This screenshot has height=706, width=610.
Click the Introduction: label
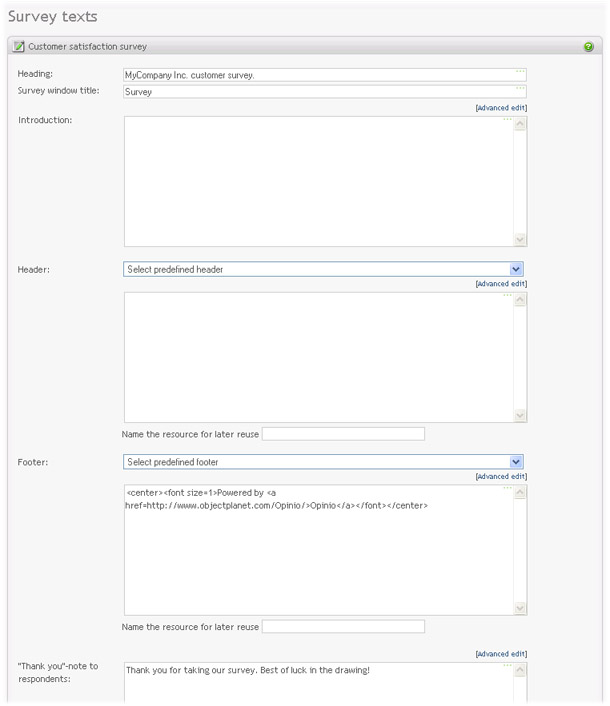(45, 120)
